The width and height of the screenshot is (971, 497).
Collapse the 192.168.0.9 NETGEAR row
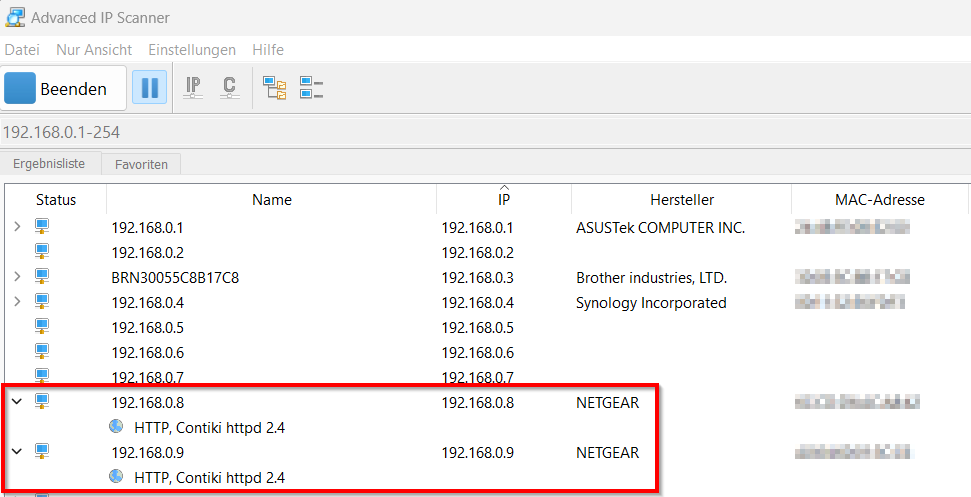coord(17,451)
